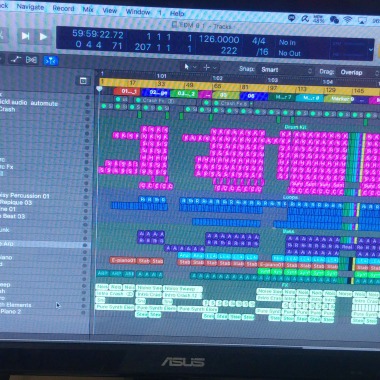This screenshot has height=380, width=380.
Task: Select the first E-piano01 region
Action: tap(123, 261)
